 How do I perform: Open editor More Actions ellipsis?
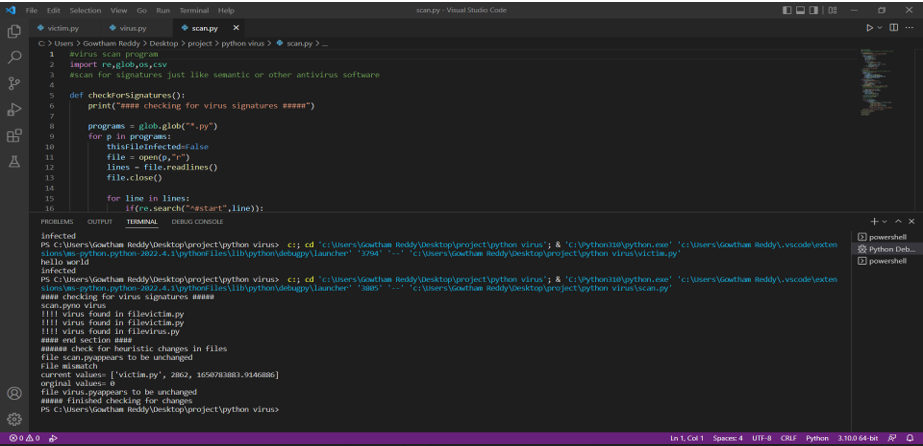(911, 28)
